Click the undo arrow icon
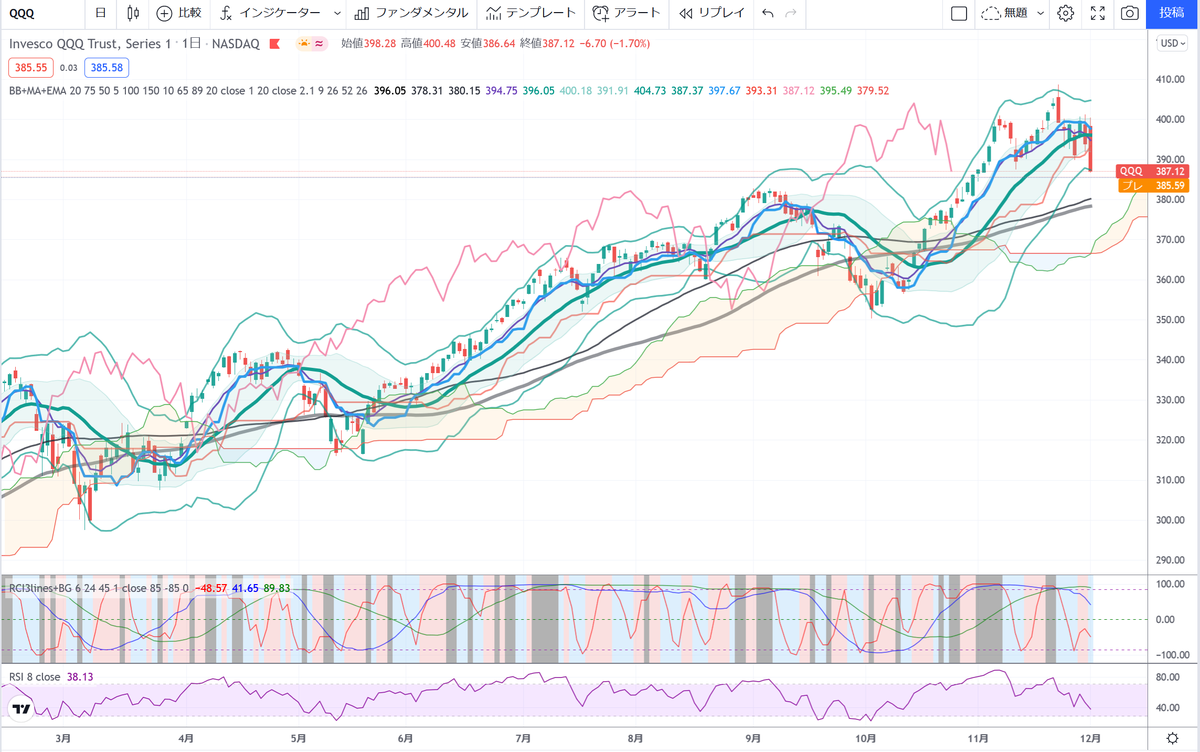The width and height of the screenshot is (1200, 752). (767, 13)
